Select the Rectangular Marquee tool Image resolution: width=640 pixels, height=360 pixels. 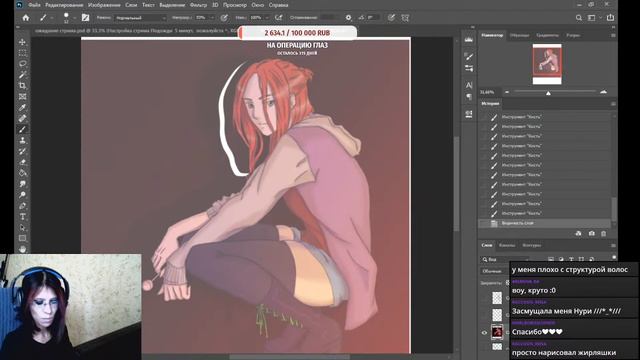[x=22, y=53]
